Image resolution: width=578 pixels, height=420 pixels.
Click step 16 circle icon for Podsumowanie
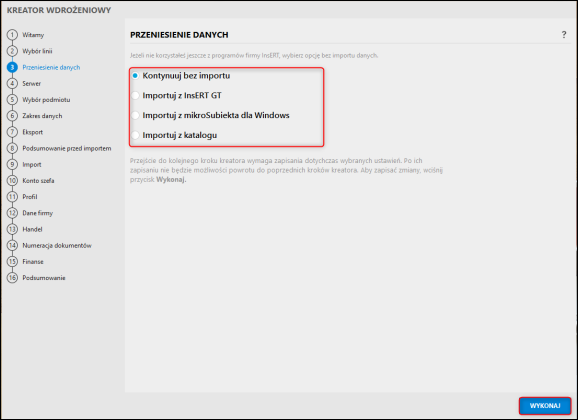pos(12,278)
